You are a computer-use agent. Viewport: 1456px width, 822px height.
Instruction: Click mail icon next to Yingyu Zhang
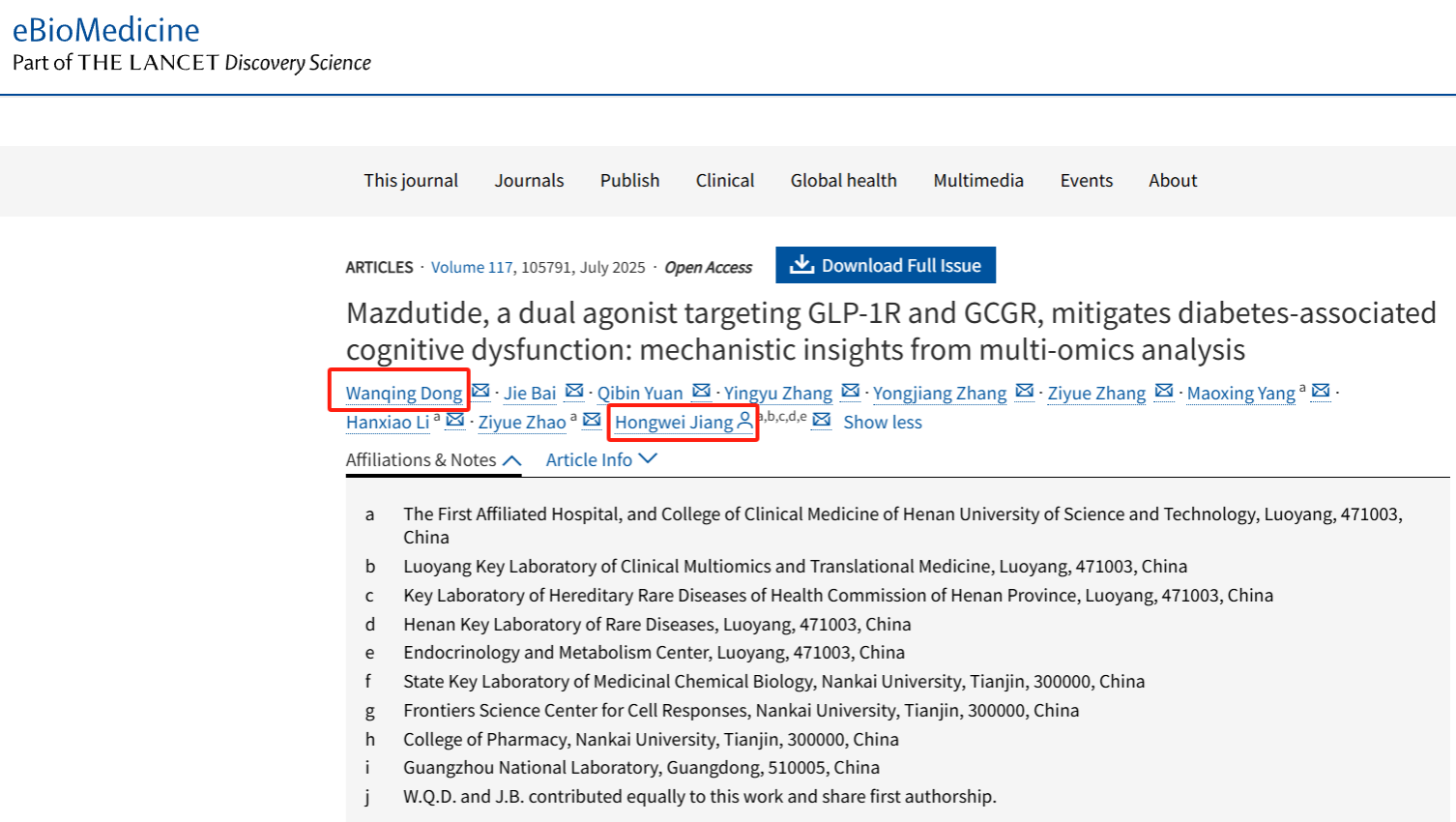pos(851,392)
